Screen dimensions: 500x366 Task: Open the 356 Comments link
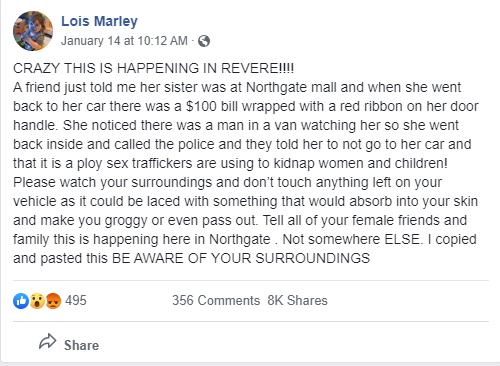point(216,300)
